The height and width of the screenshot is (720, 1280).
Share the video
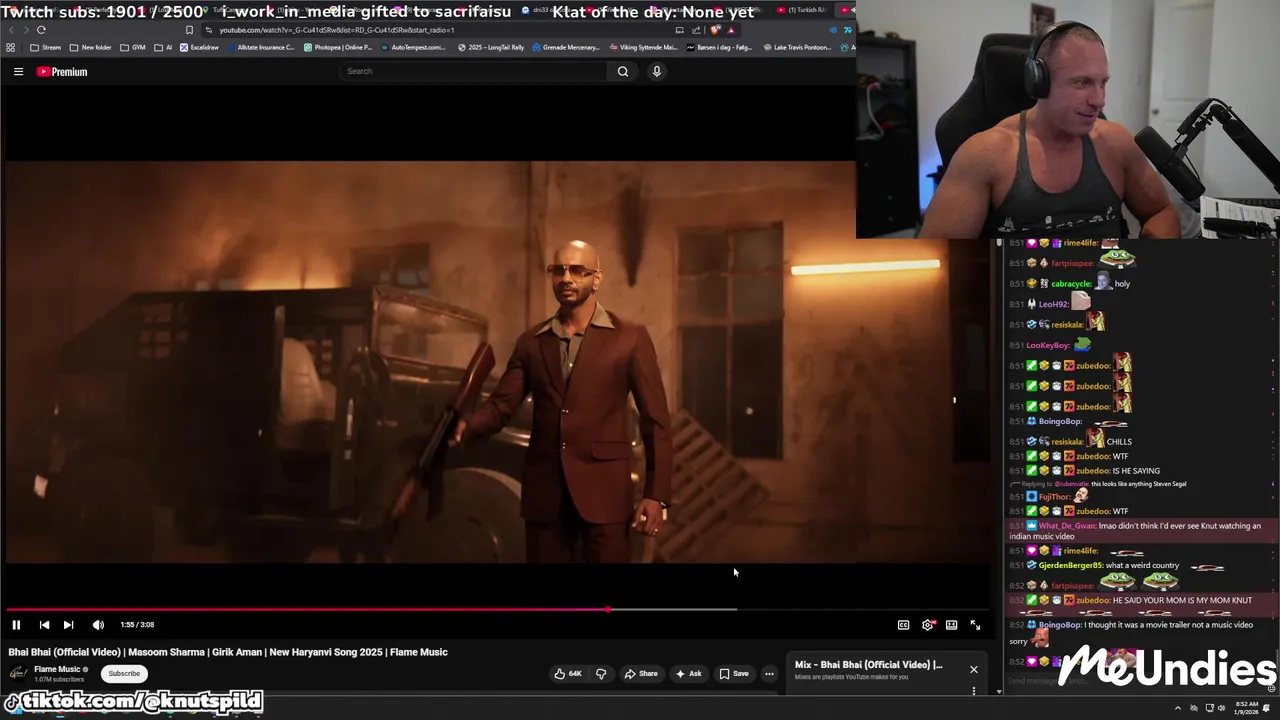point(641,674)
